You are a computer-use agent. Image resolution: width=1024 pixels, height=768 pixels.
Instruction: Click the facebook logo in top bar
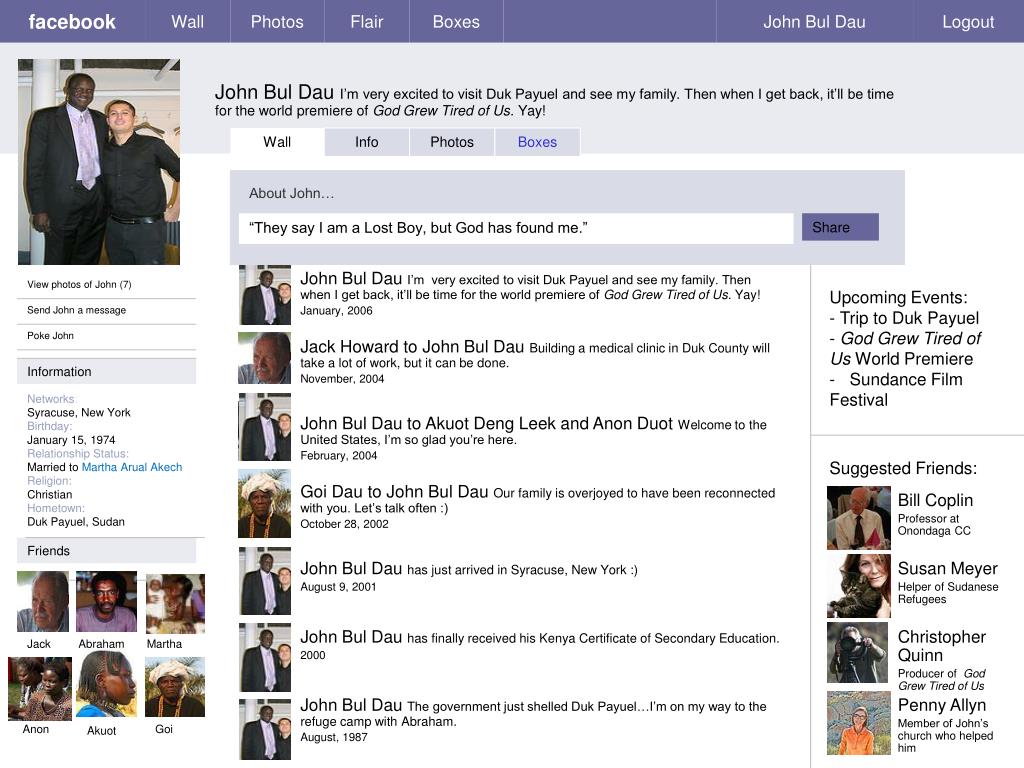click(72, 22)
